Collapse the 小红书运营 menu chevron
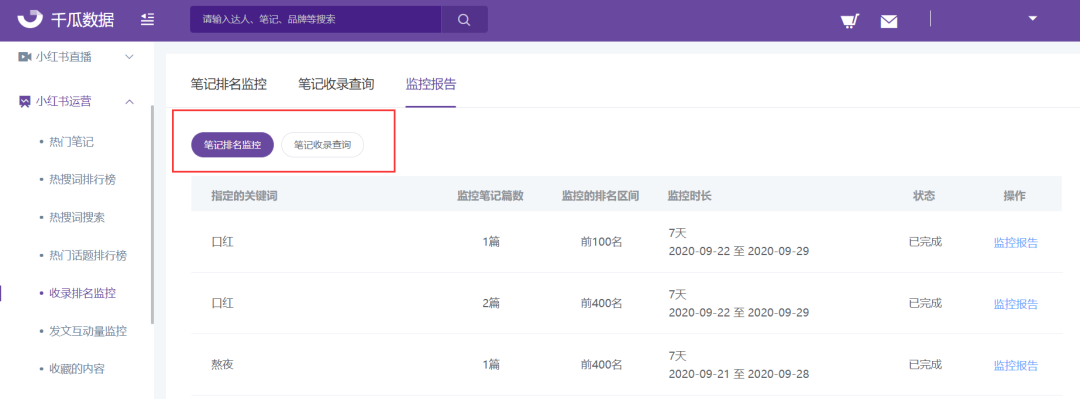1080x399 pixels. click(129, 102)
